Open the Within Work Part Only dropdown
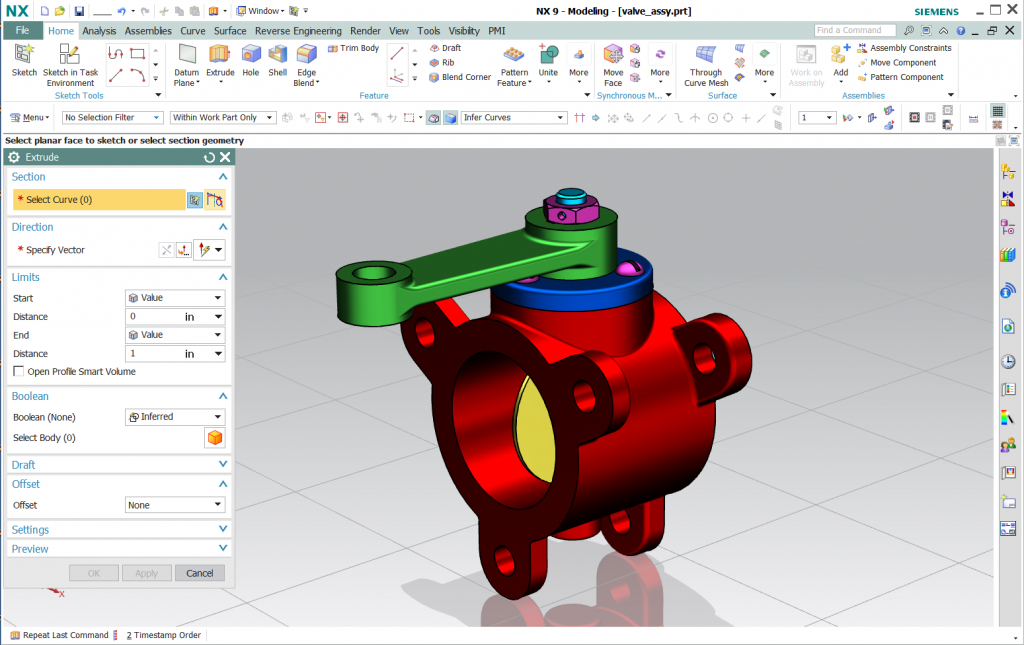1024x645 pixels. 223,118
